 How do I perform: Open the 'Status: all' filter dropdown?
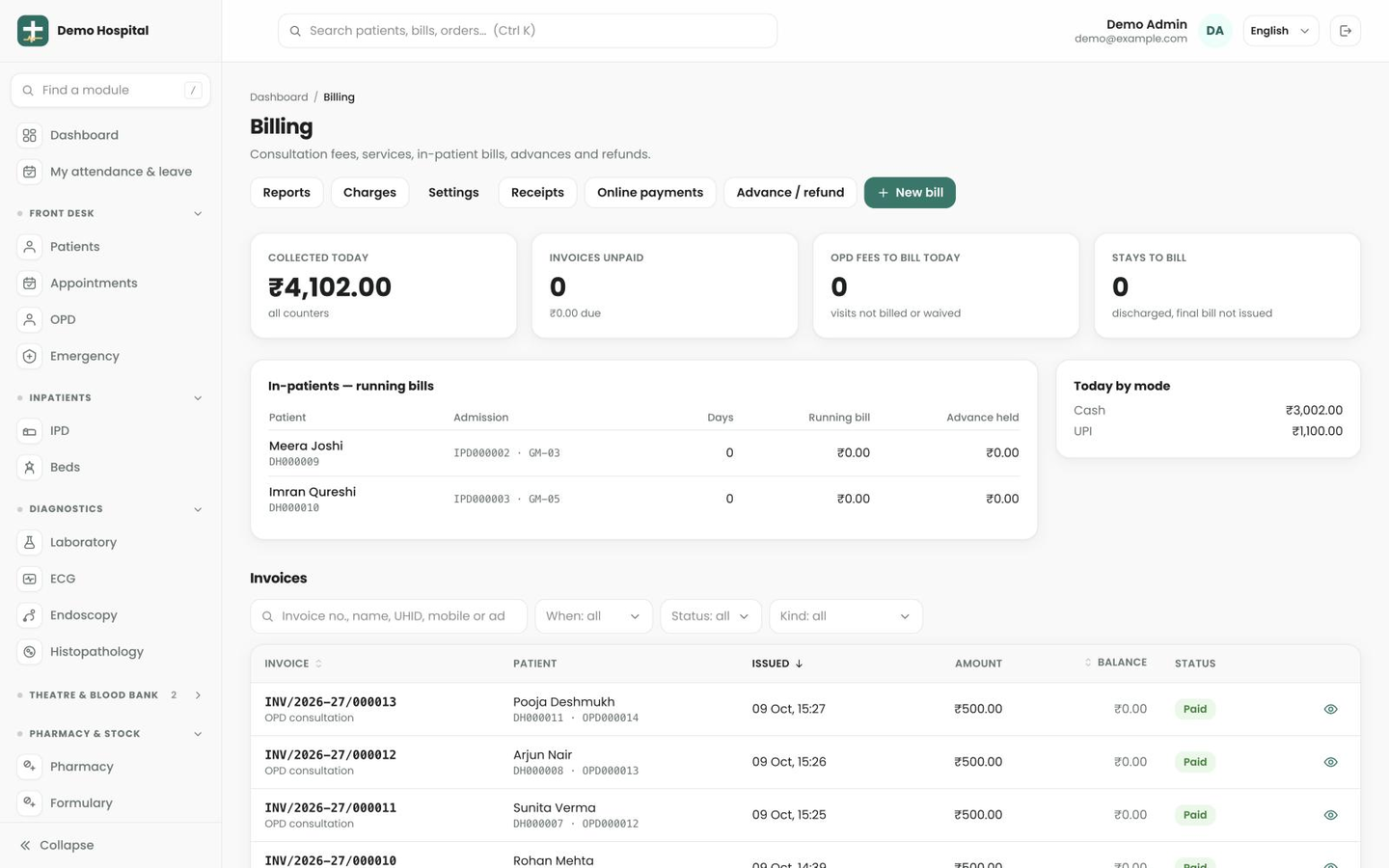pos(710,616)
